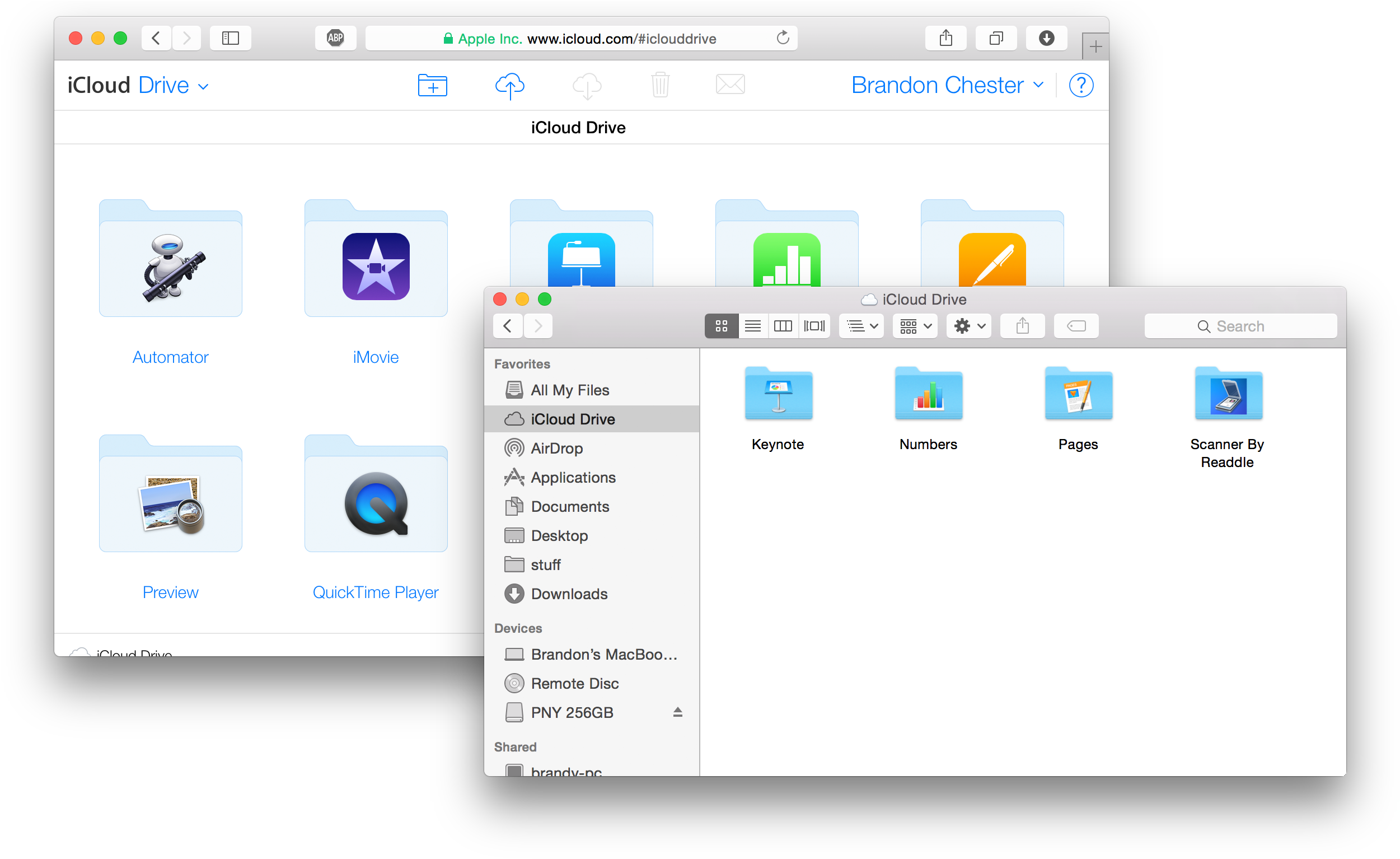Click Safari's back navigation arrow

[156, 38]
